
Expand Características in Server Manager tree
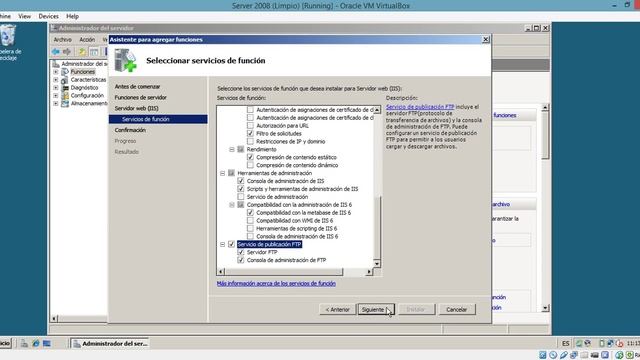click(x=56, y=80)
